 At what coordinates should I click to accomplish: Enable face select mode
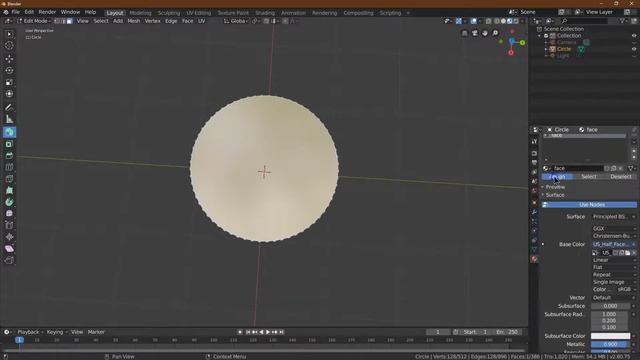[69, 21]
